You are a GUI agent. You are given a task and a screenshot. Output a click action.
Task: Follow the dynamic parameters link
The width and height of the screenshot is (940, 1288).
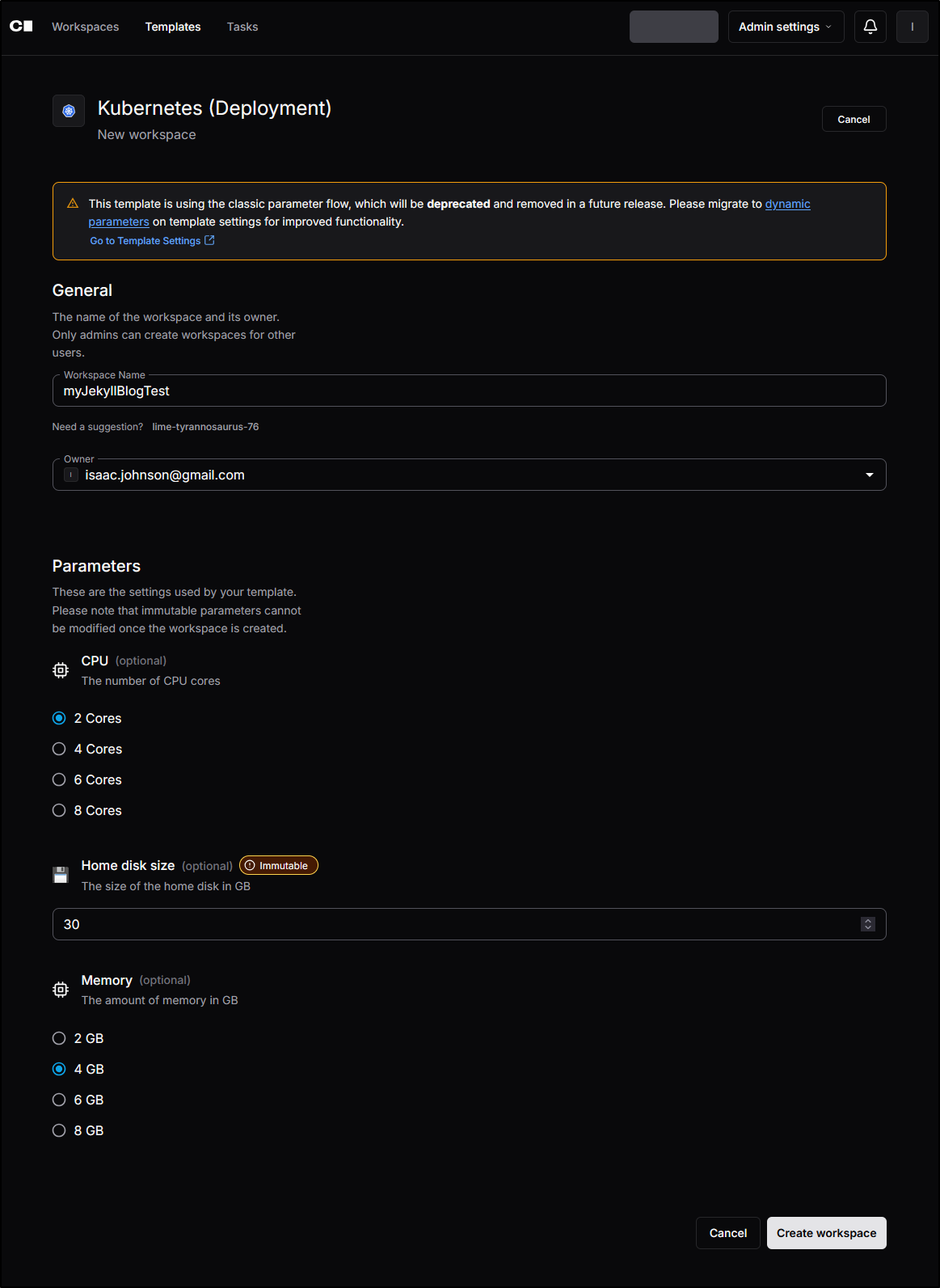[787, 204]
